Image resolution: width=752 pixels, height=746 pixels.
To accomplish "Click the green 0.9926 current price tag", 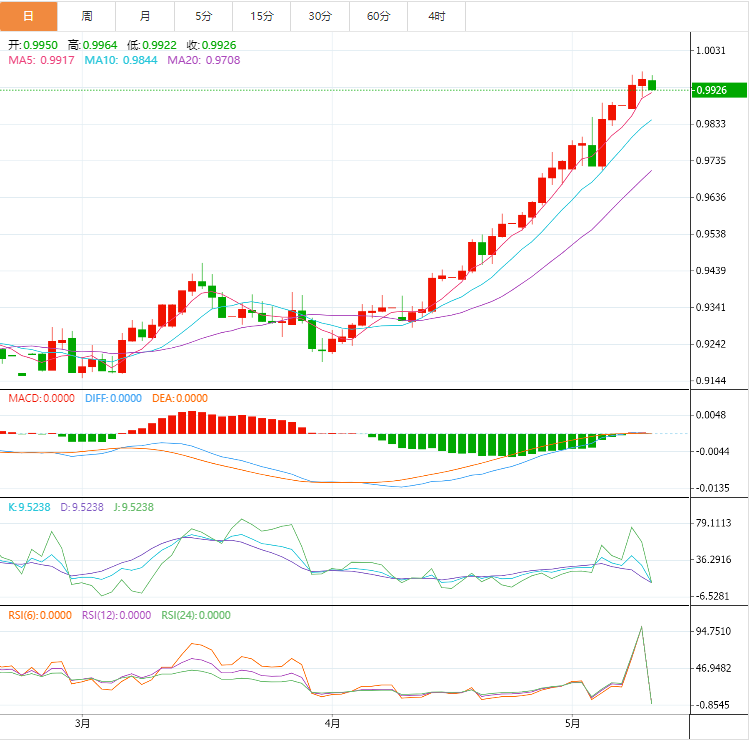I will click(720, 90).
